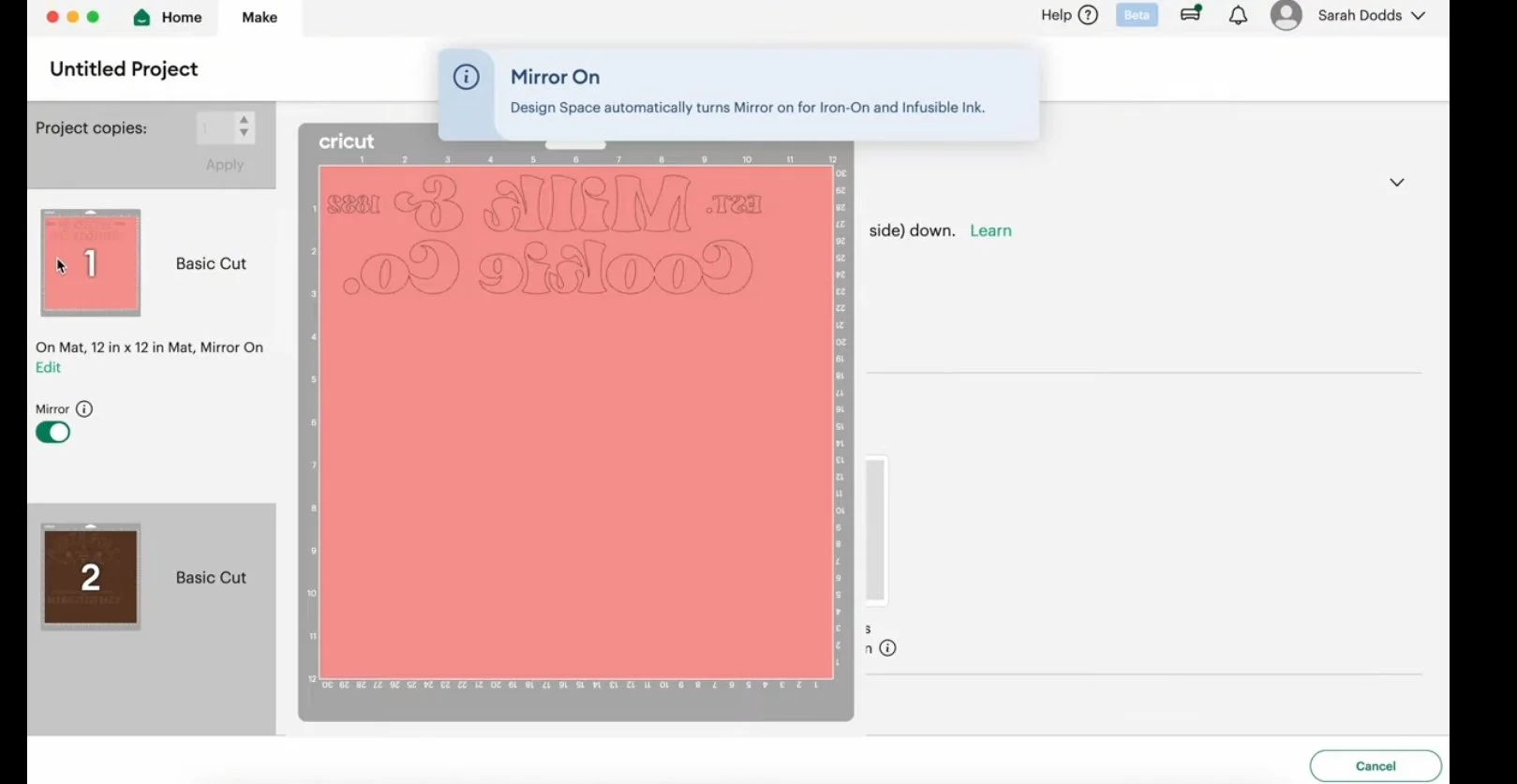Image resolution: width=1517 pixels, height=784 pixels.
Task: Click info icon beside partially hidden option
Action: [887, 648]
